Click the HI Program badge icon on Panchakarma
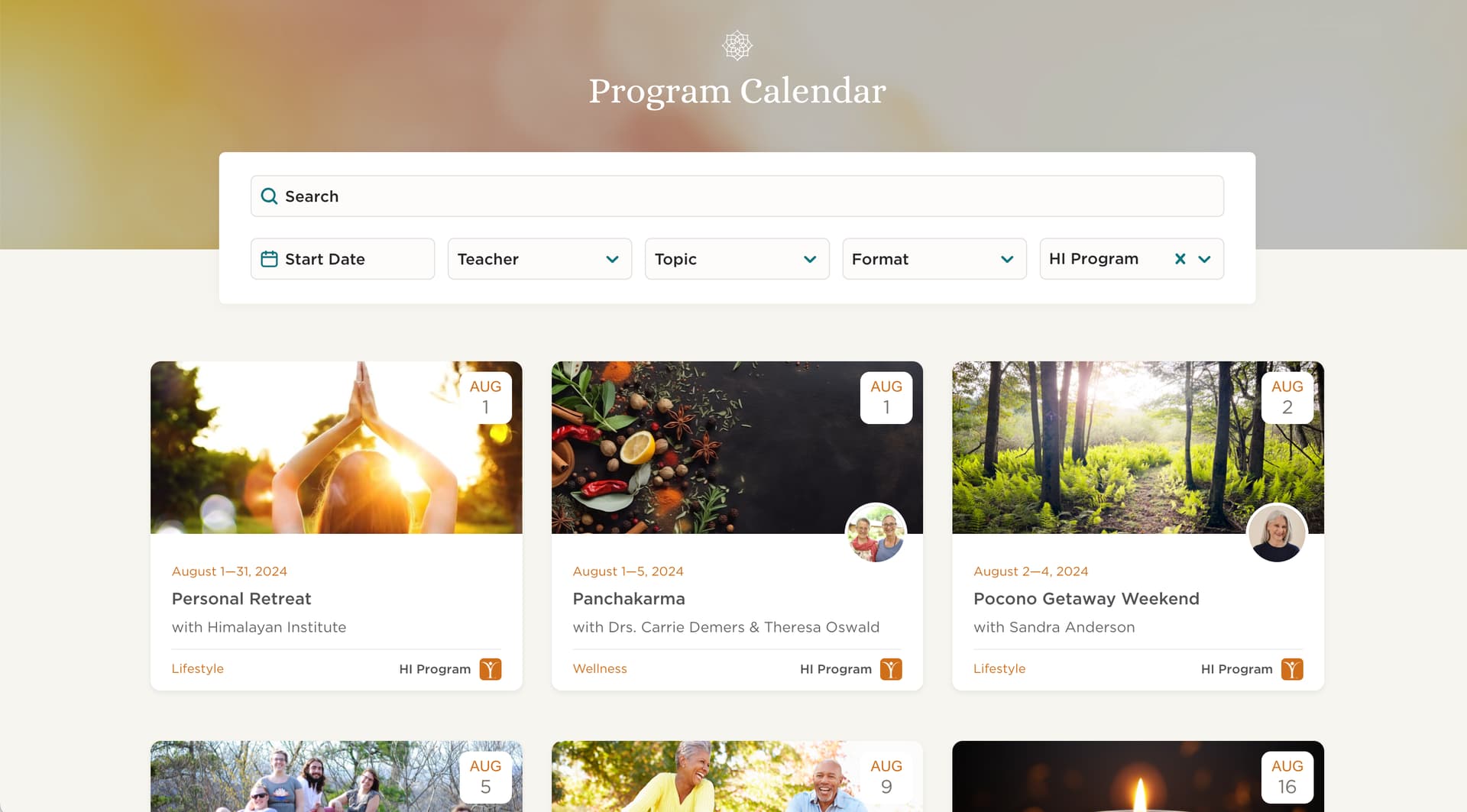This screenshot has width=1467, height=812. (x=891, y=669)
